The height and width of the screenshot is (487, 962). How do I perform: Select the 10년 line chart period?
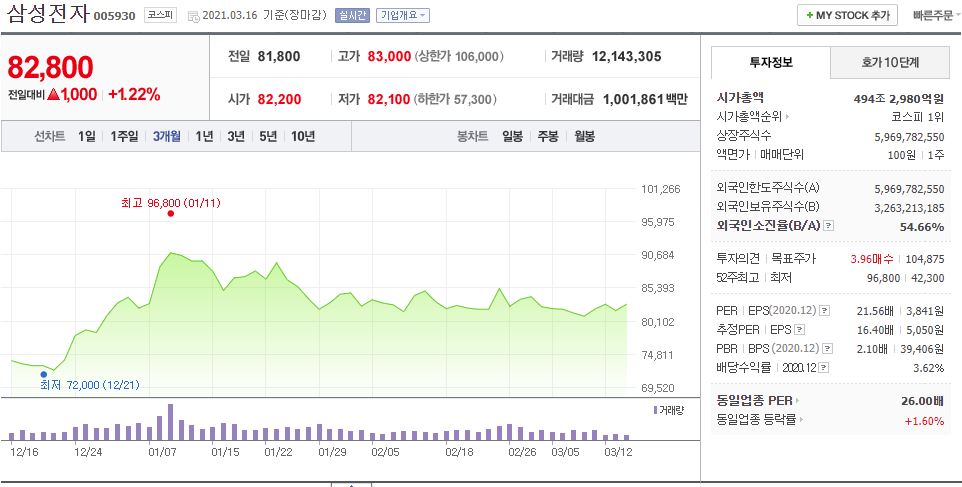(303, 136)
